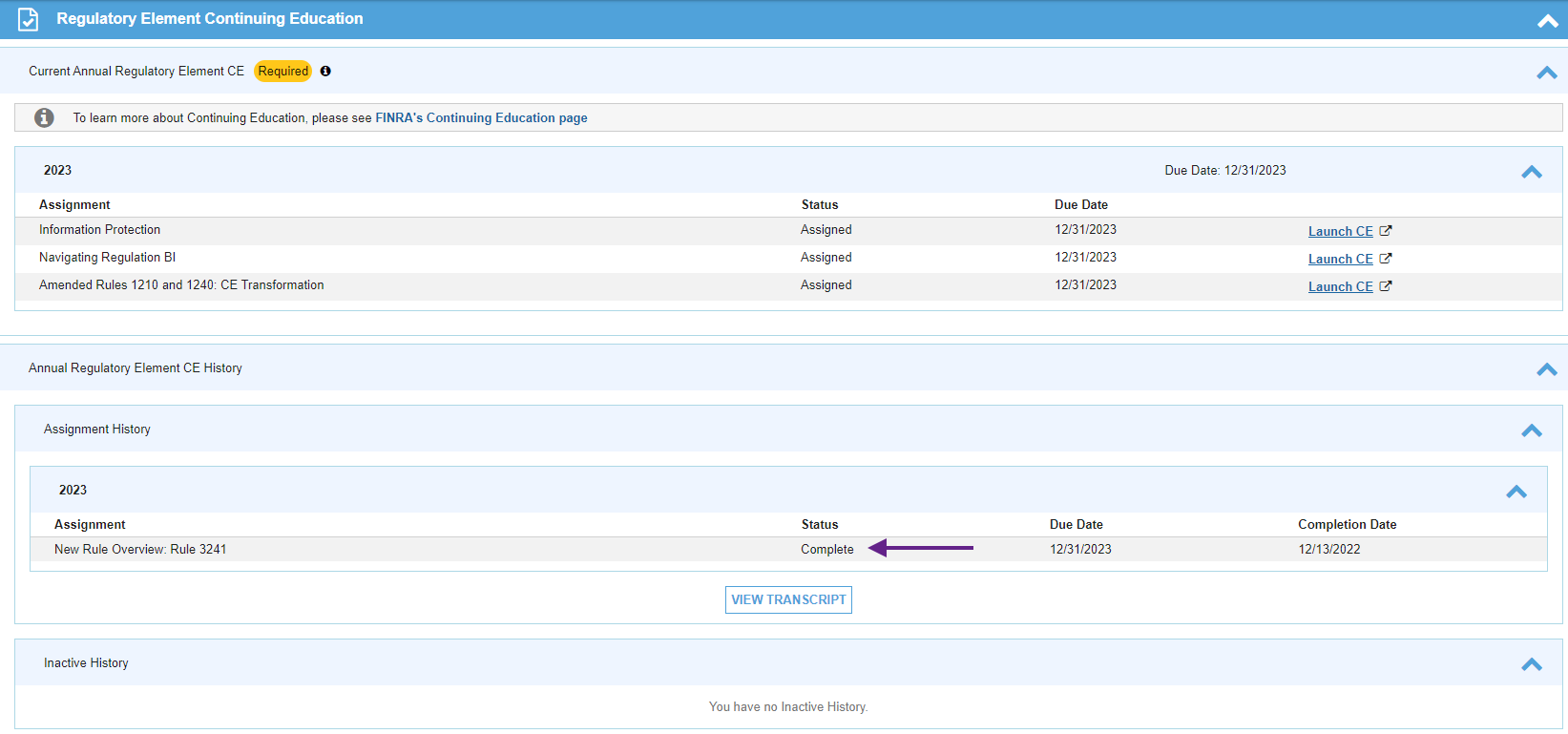Collapse the 2023 current assignments section
The height and width of the screenshot is (734, 1568).
coord(1531,172)
